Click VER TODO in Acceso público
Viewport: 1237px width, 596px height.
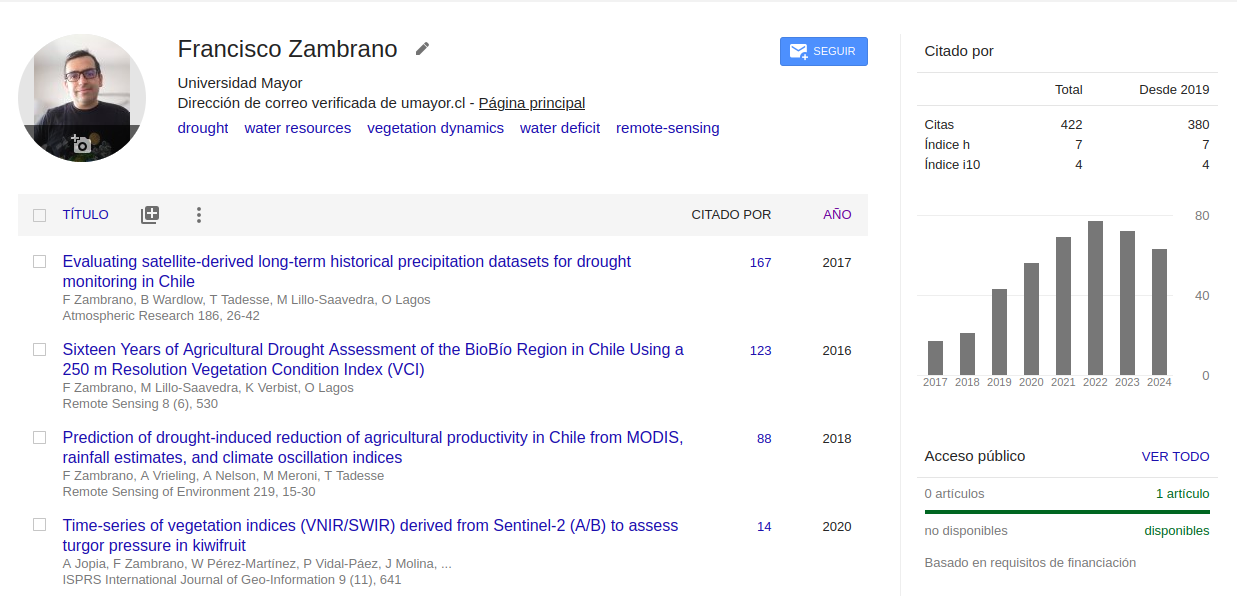point(1175,456)
